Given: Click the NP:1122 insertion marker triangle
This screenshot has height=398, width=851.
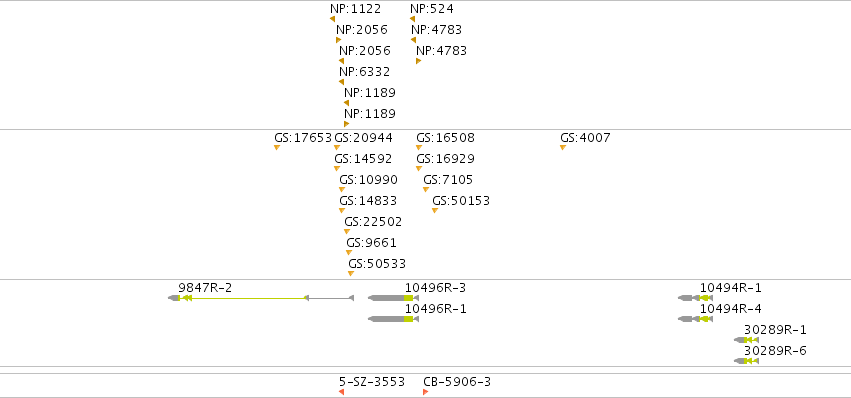Looking at the screenshot, I should click(332, 19).
